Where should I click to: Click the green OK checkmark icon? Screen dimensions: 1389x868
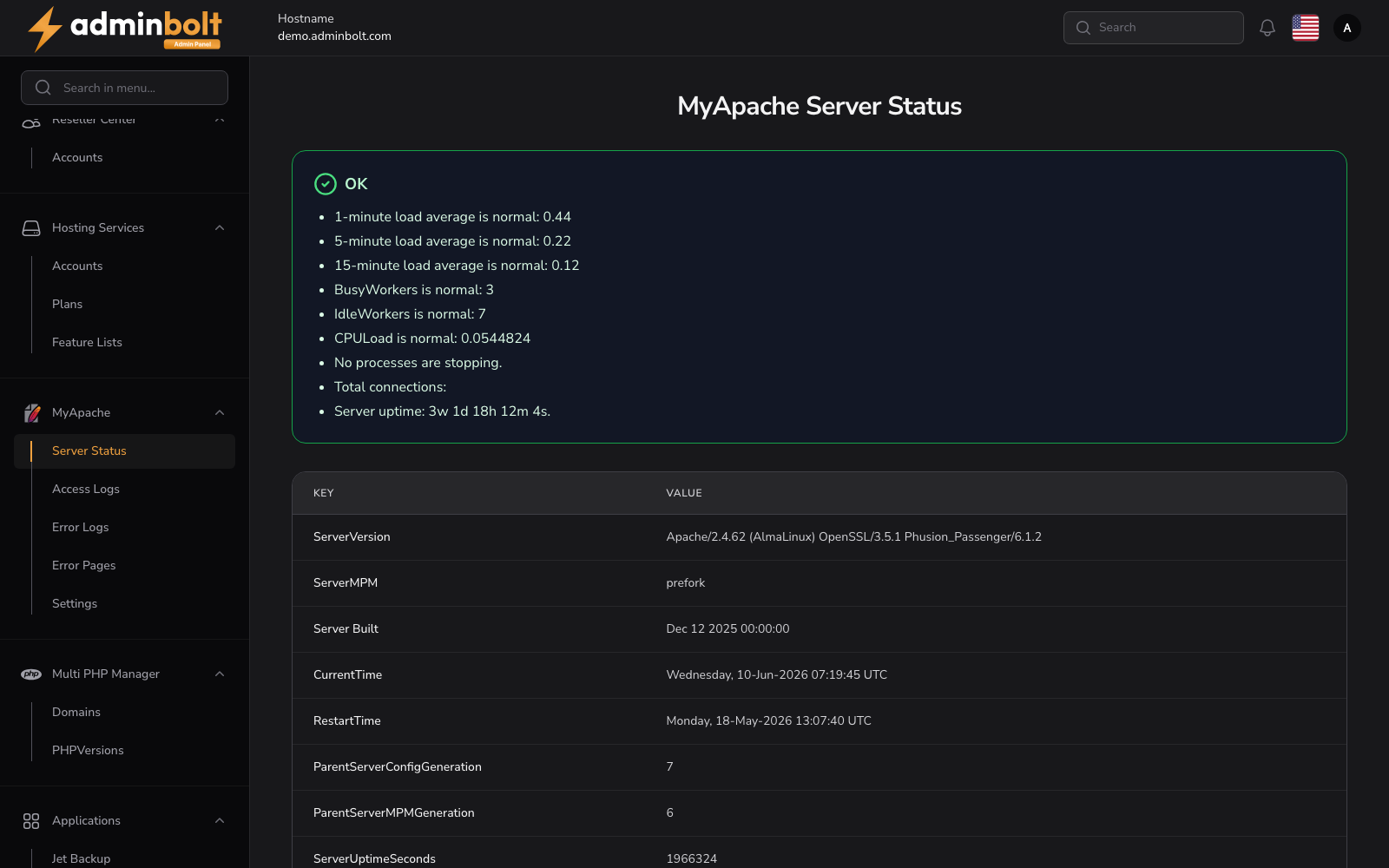326,184
